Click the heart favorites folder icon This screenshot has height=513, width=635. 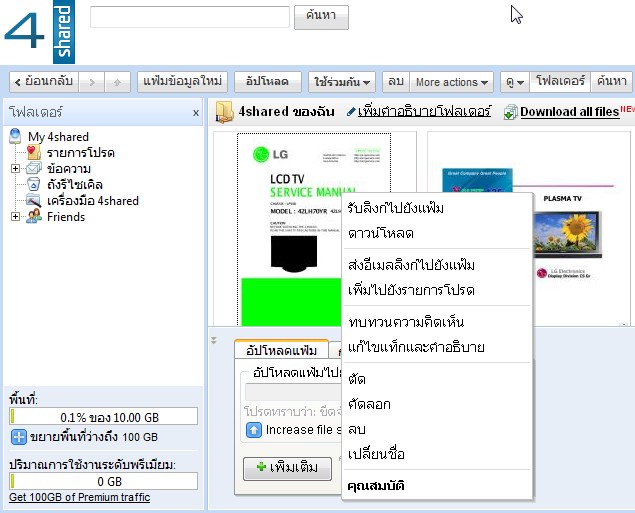click(x=34, y=153)
